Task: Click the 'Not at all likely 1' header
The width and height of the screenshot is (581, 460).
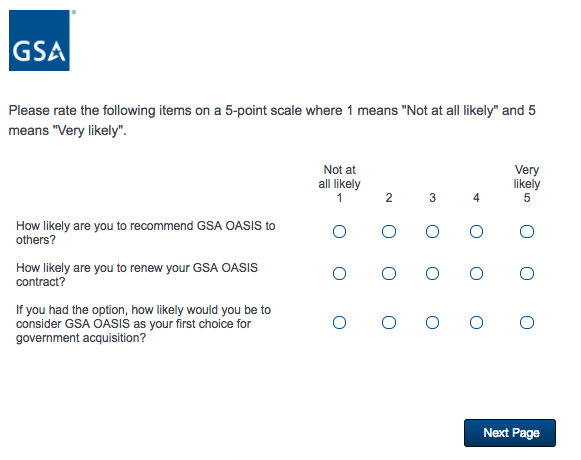Action: coord(339,184)
